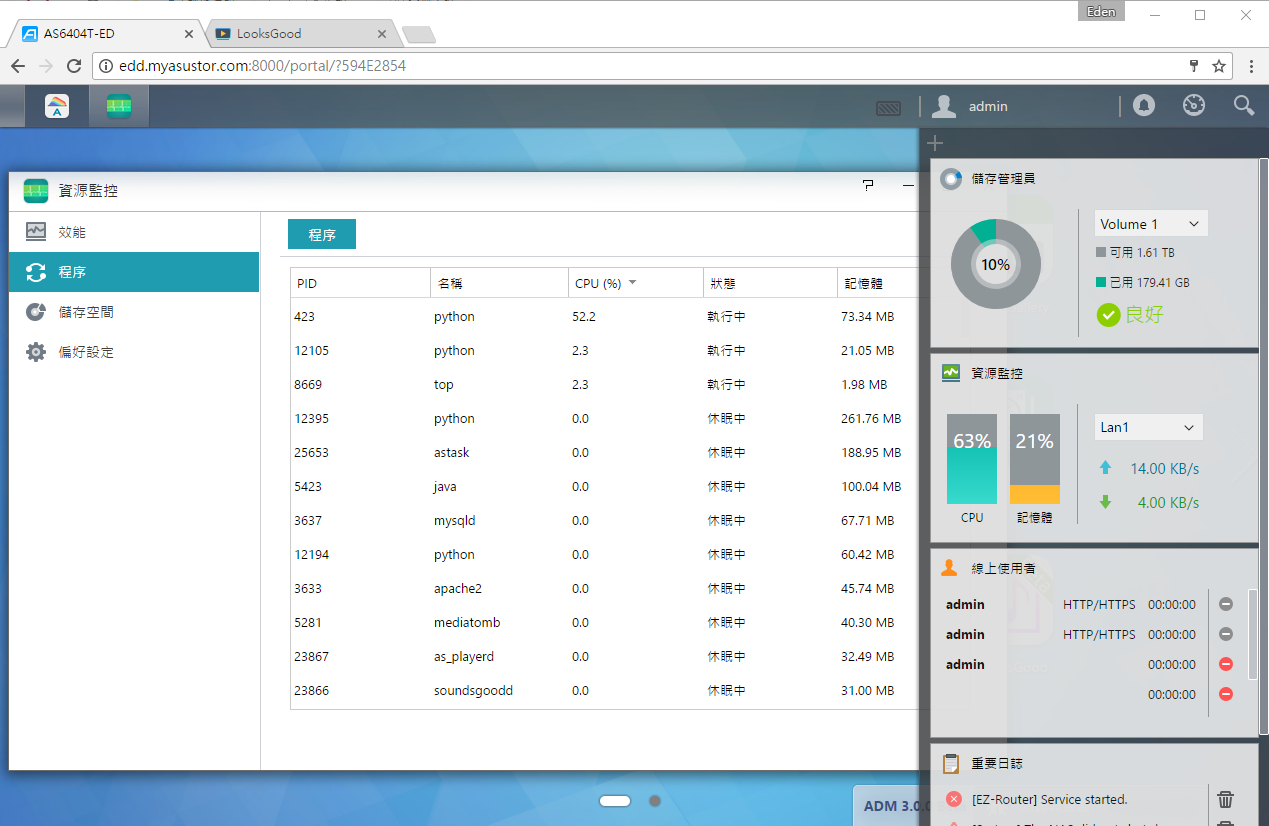Open the system dashboard gauge icon
The width and height of the screenshot is (1269, 826).
coord(1194,105)
